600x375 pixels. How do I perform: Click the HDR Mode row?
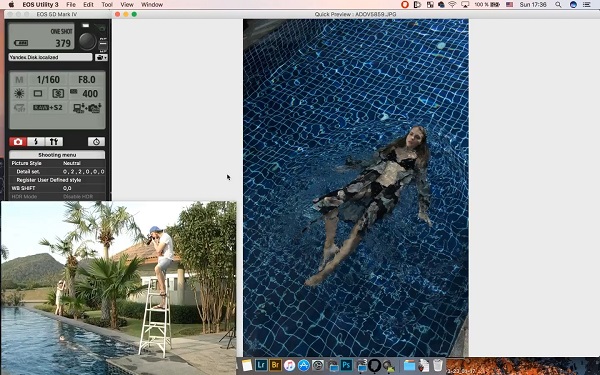click(x=57, y=197)
